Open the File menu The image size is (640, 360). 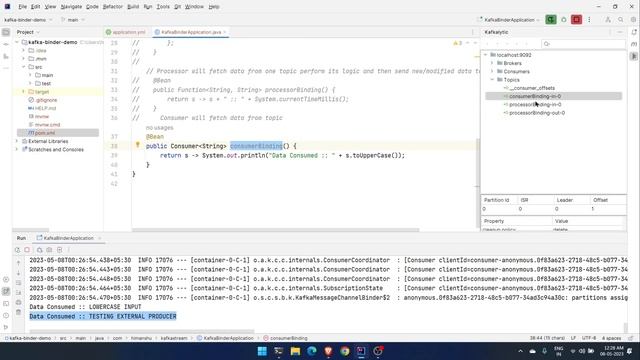[22, 7]
